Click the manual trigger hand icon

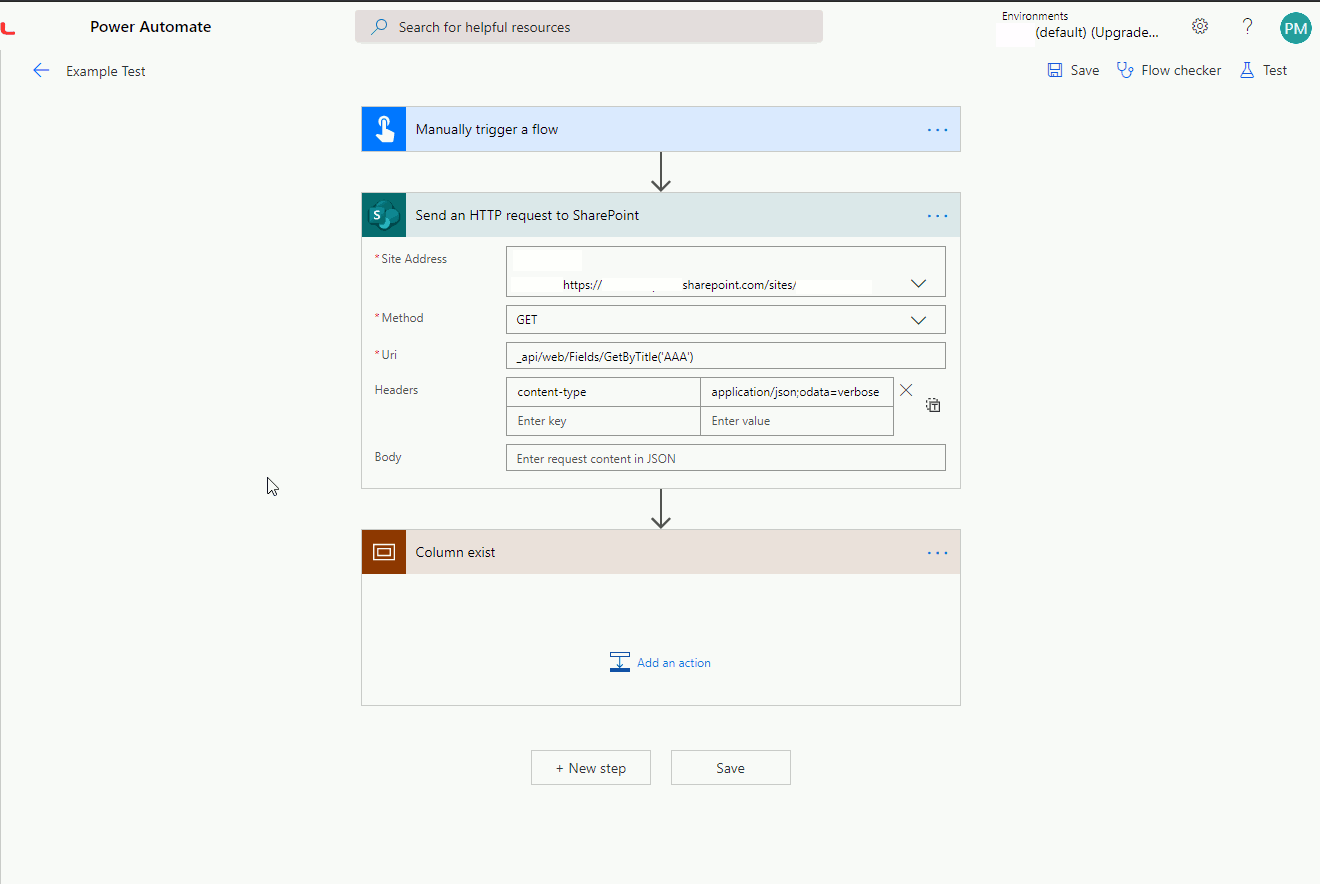pyautogui.click(x=384, y=129)
